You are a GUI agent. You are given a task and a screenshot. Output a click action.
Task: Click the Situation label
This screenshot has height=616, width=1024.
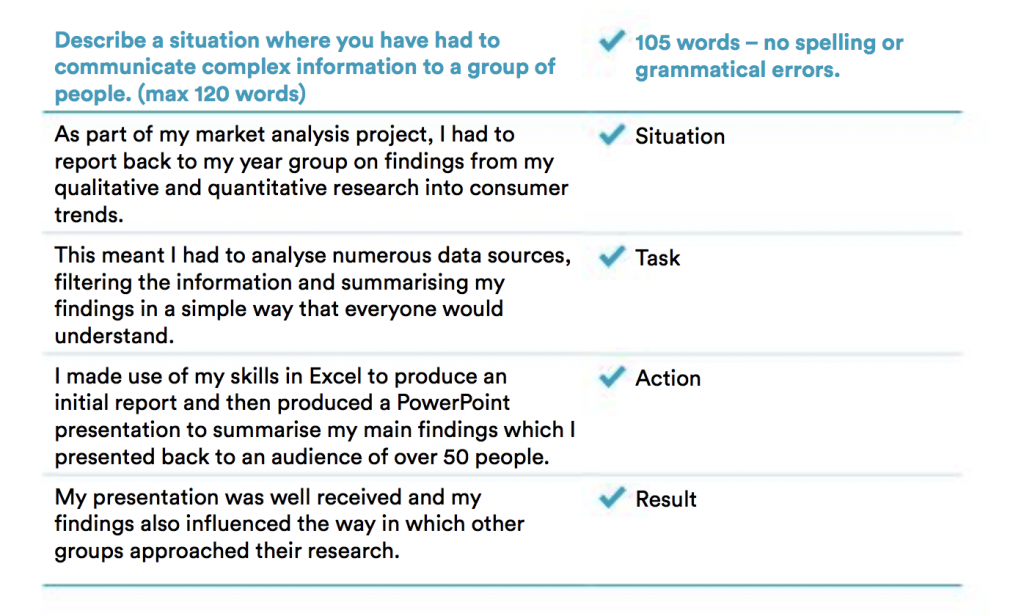point(679,136)
